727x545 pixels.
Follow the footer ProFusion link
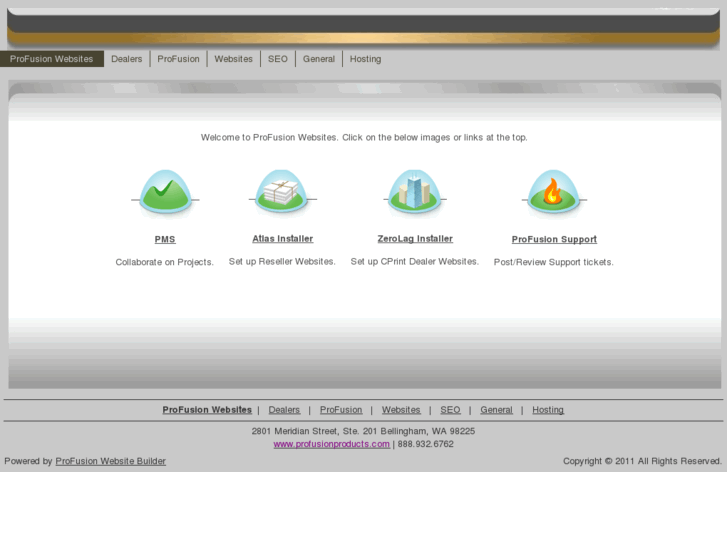341,410
